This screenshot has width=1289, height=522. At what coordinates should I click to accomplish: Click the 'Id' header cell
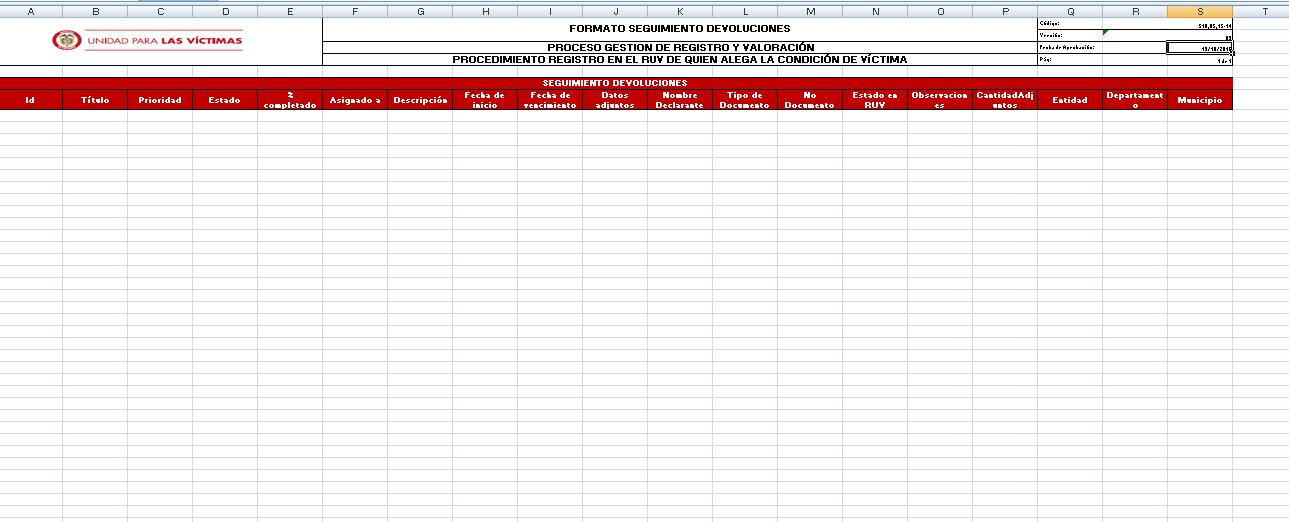(30, 100)
